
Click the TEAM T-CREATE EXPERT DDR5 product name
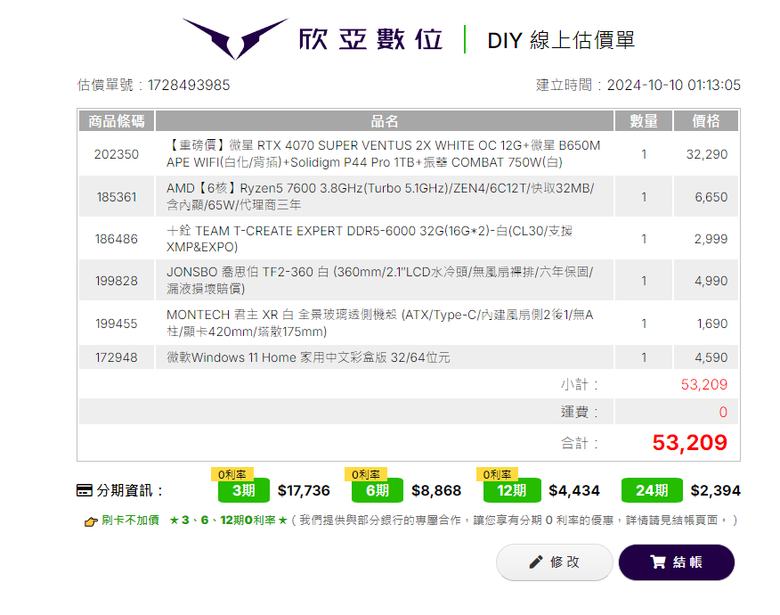click(x=370, y=239)
